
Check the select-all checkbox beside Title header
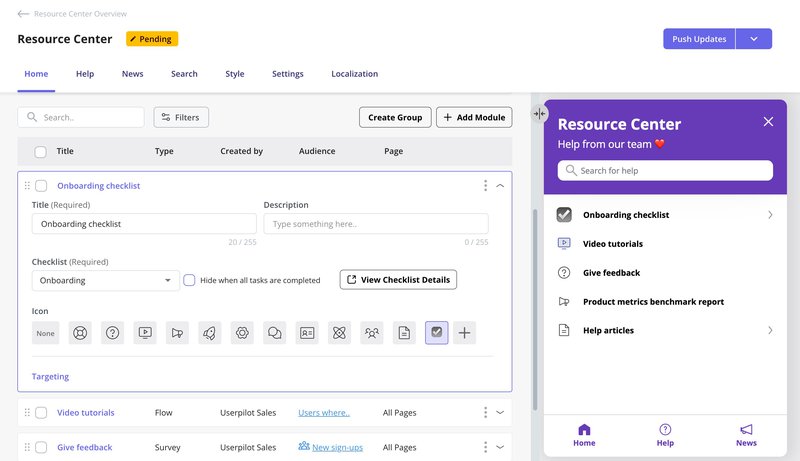41,152
